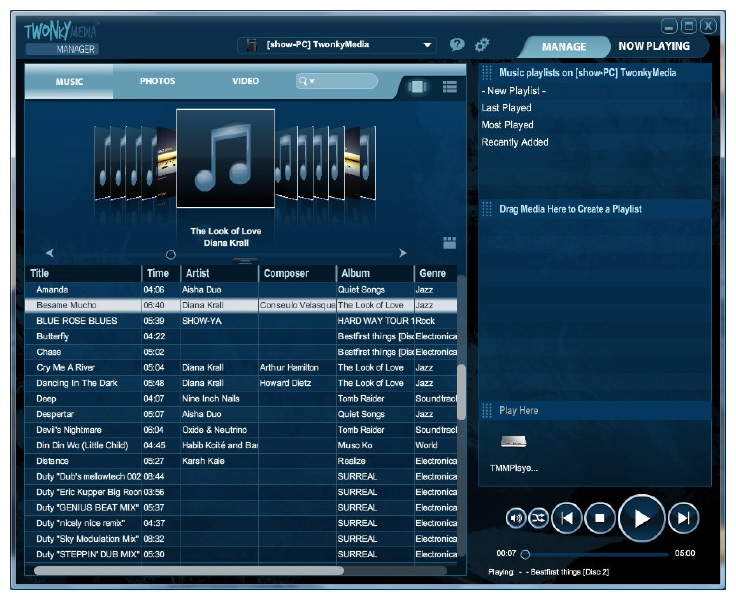Screen dimensions: 736x600
Task: Switch to list view
Action: (449, 87)
